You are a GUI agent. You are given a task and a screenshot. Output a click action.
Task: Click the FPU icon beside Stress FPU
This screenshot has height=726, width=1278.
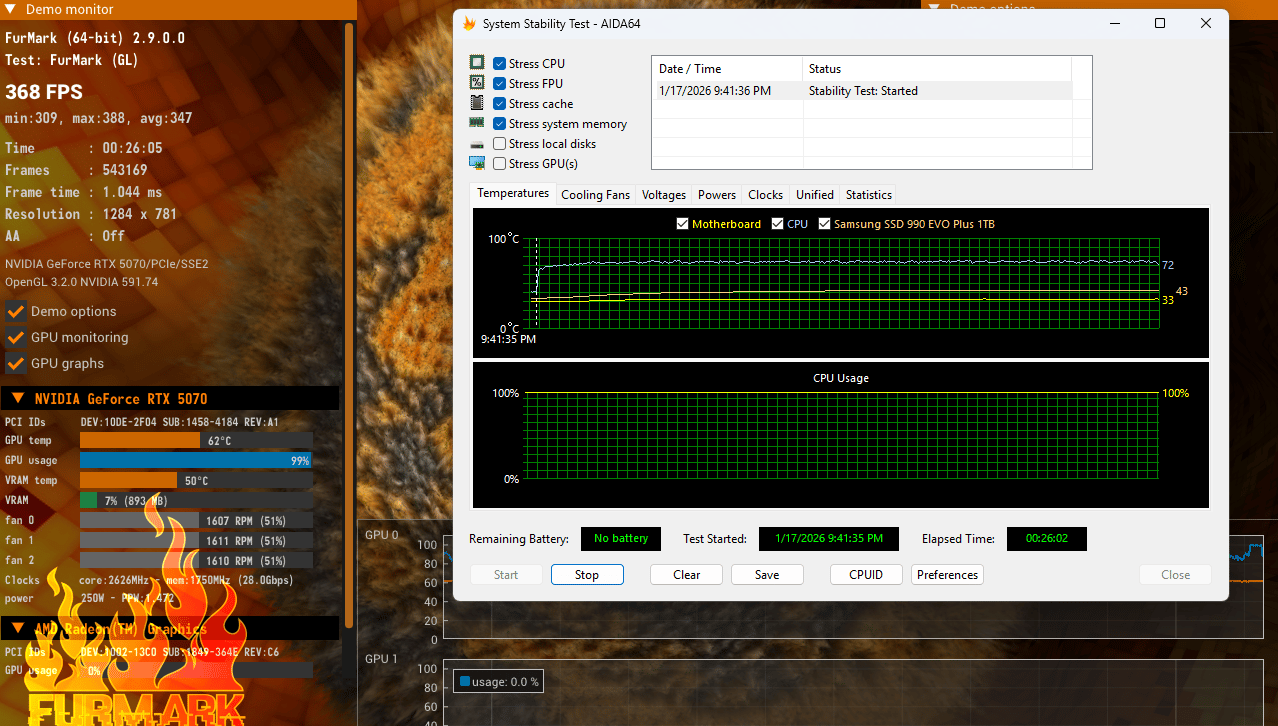[477, 83]
